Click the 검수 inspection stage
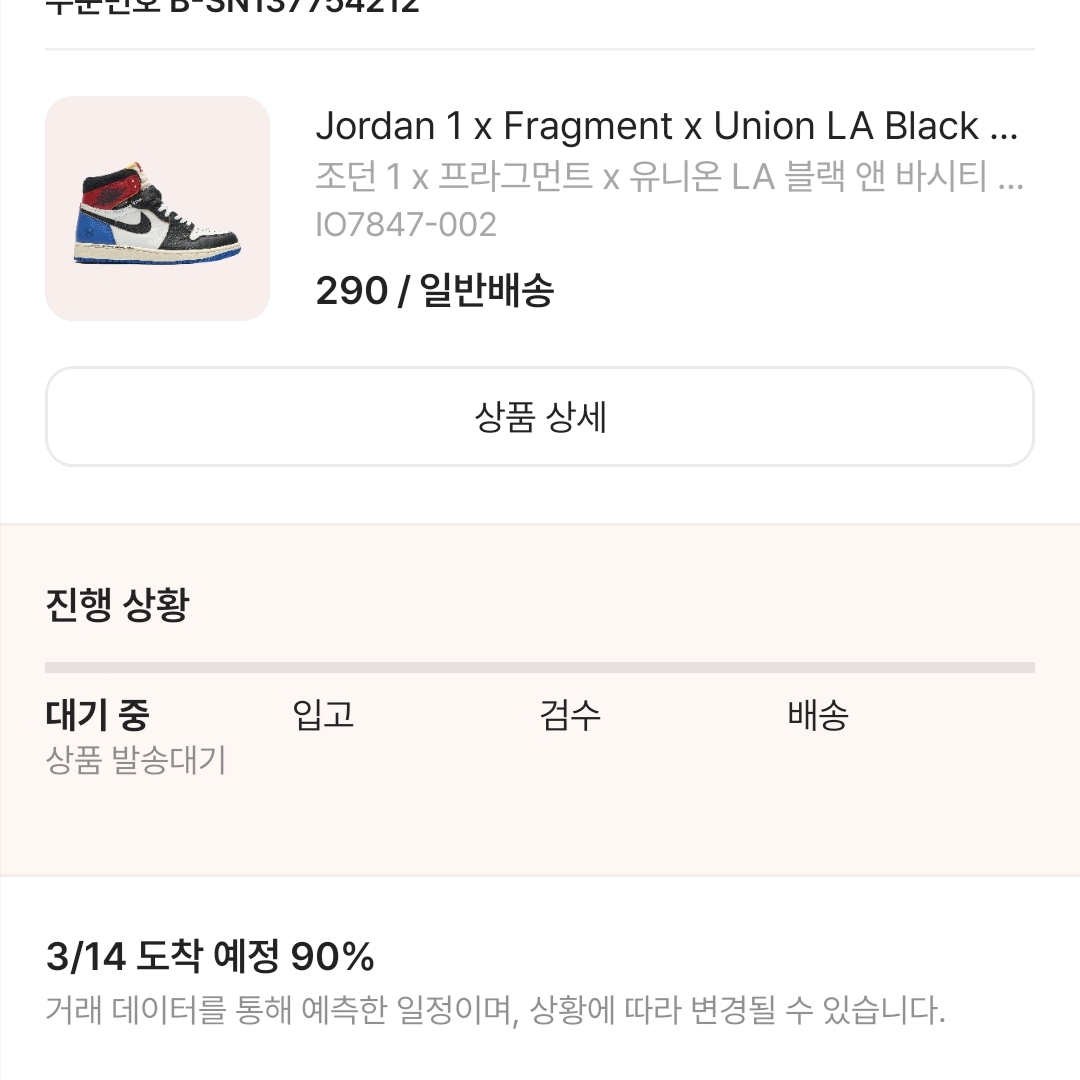The height and width of the screenshot is (1080, 1080). click(570, 715)
